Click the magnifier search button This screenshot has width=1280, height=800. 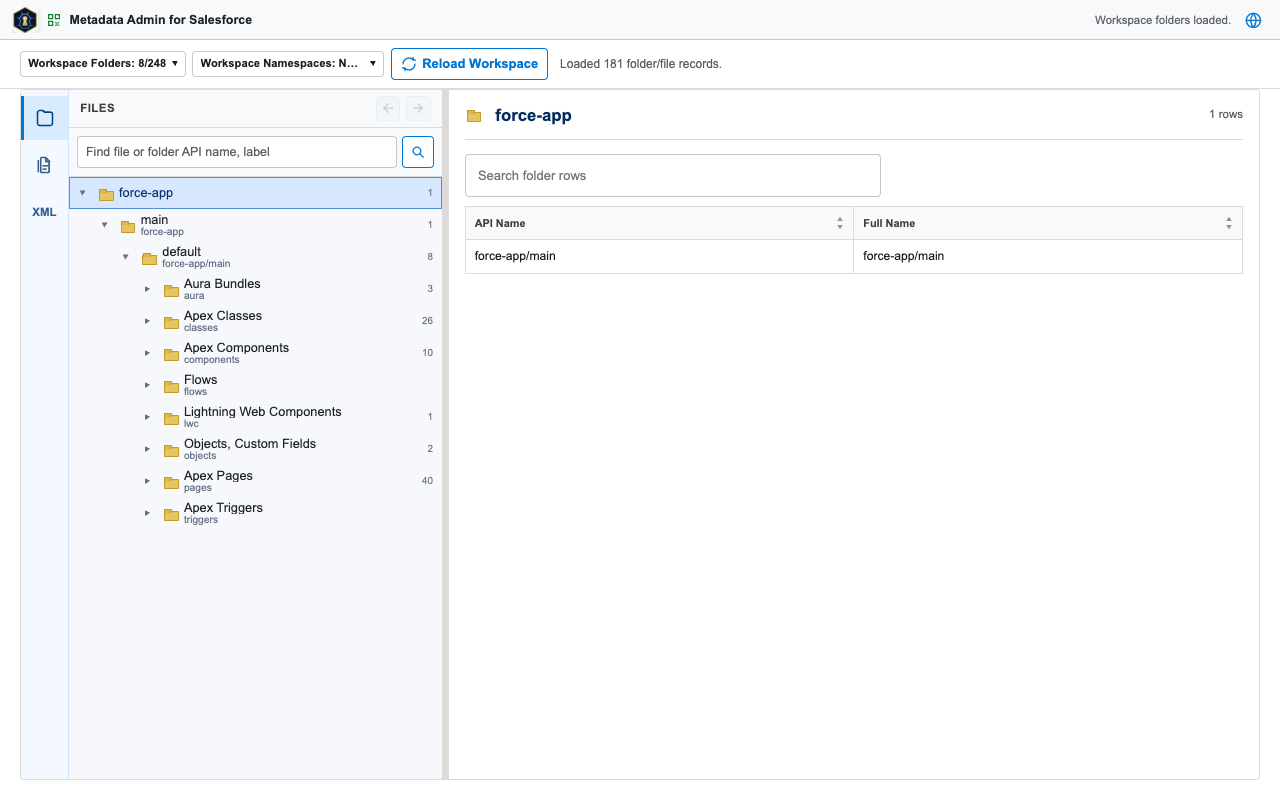418,152
